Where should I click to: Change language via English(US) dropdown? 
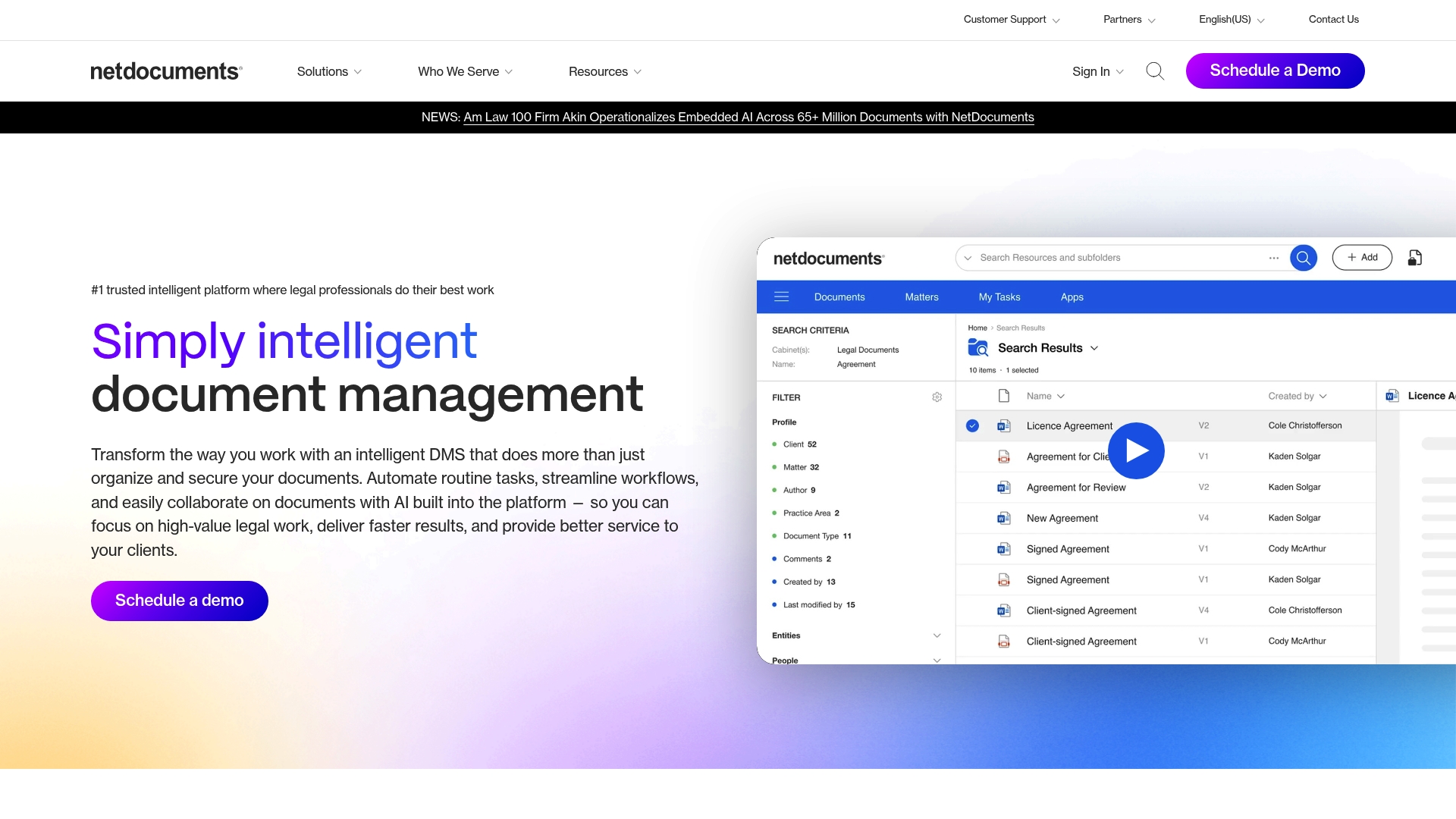pos(1232,20)
